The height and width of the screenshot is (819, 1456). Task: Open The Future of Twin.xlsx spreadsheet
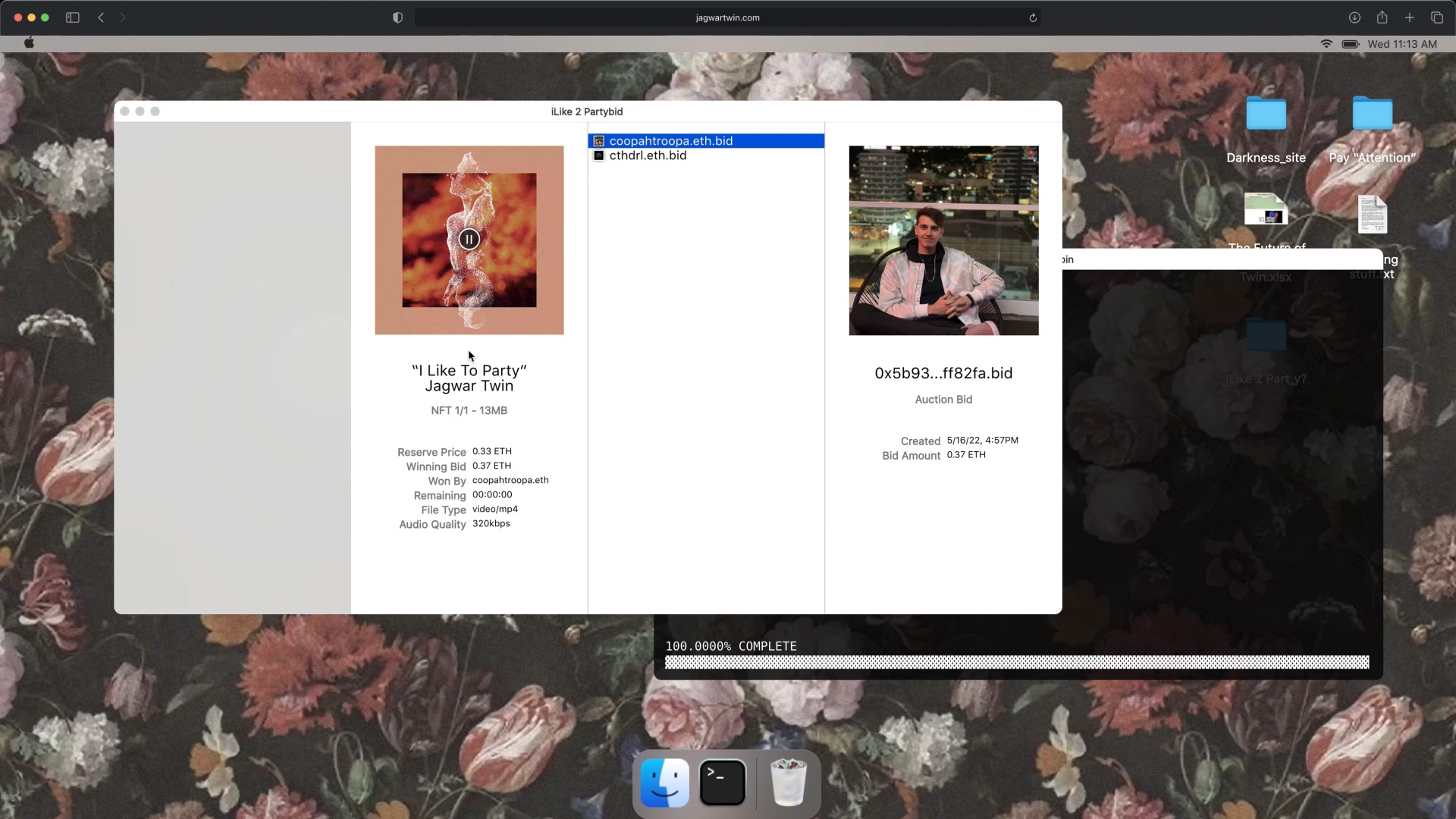pyautogui.click(x=1266, y=211)
